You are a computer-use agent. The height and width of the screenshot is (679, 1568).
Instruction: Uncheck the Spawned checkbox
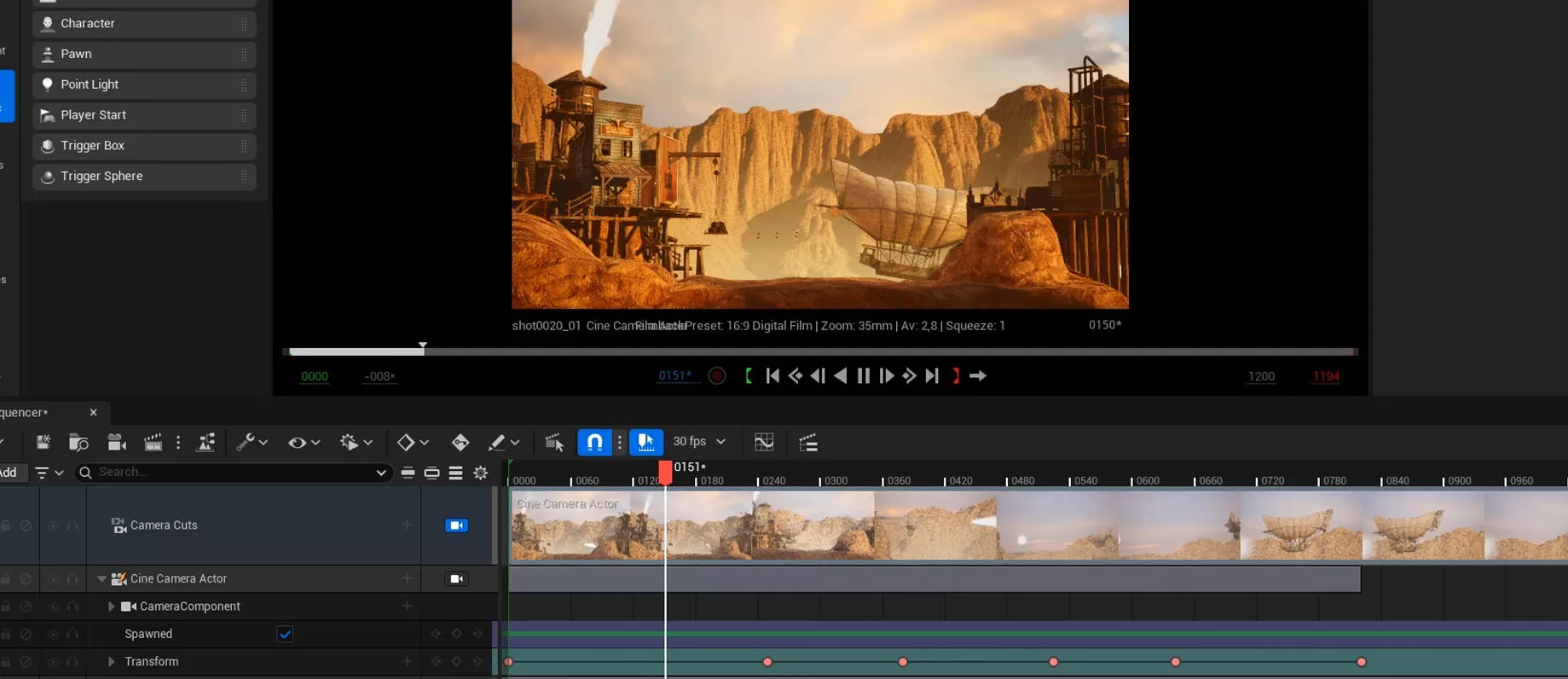(285, 634)
